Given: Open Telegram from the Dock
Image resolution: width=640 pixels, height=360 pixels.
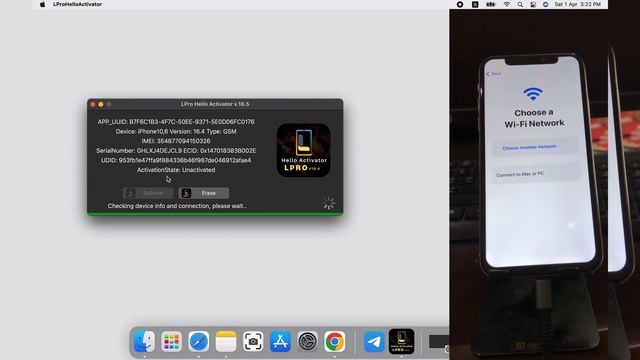Looking at the screenshot, I should click(374, 341).
